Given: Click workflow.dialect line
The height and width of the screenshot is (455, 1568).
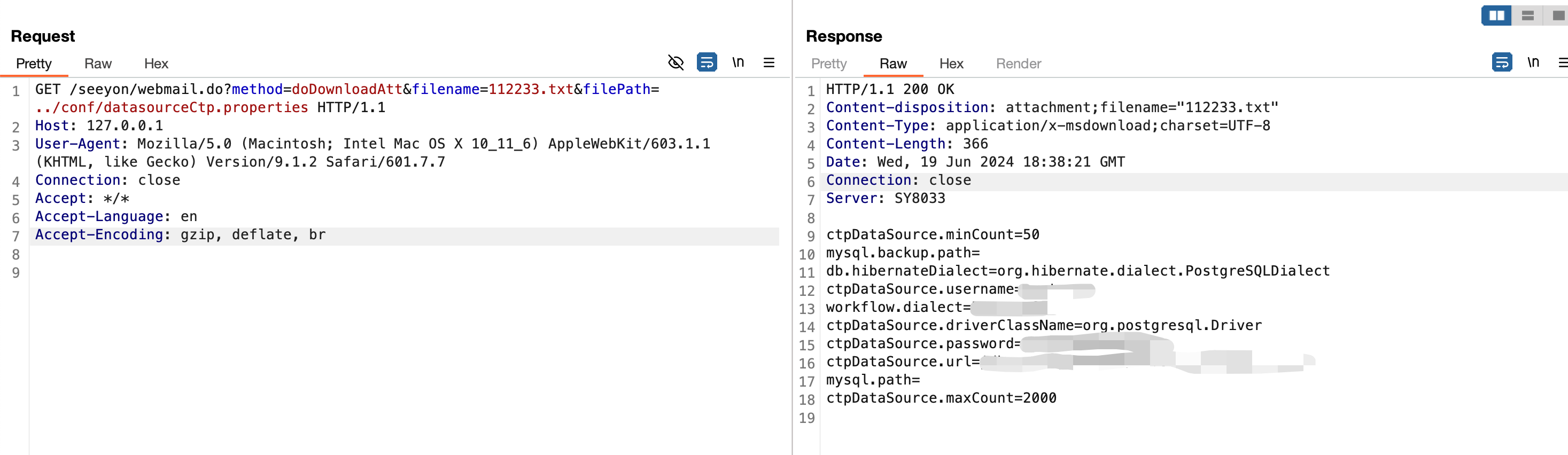Looking at the screenshot, I should coord(936,308).
